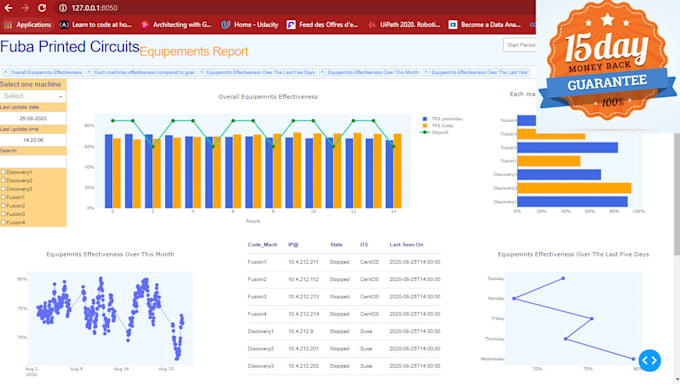Click the Discovery2 orange bar in the machines chart

pos(574,188)
